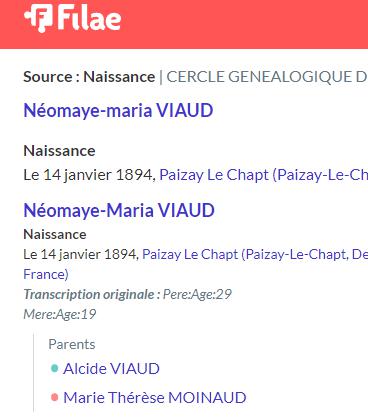Open the second Néomaye-Maria VIAUD record link
The width and height of the screenshot is (368, 420).
(119, 210)
